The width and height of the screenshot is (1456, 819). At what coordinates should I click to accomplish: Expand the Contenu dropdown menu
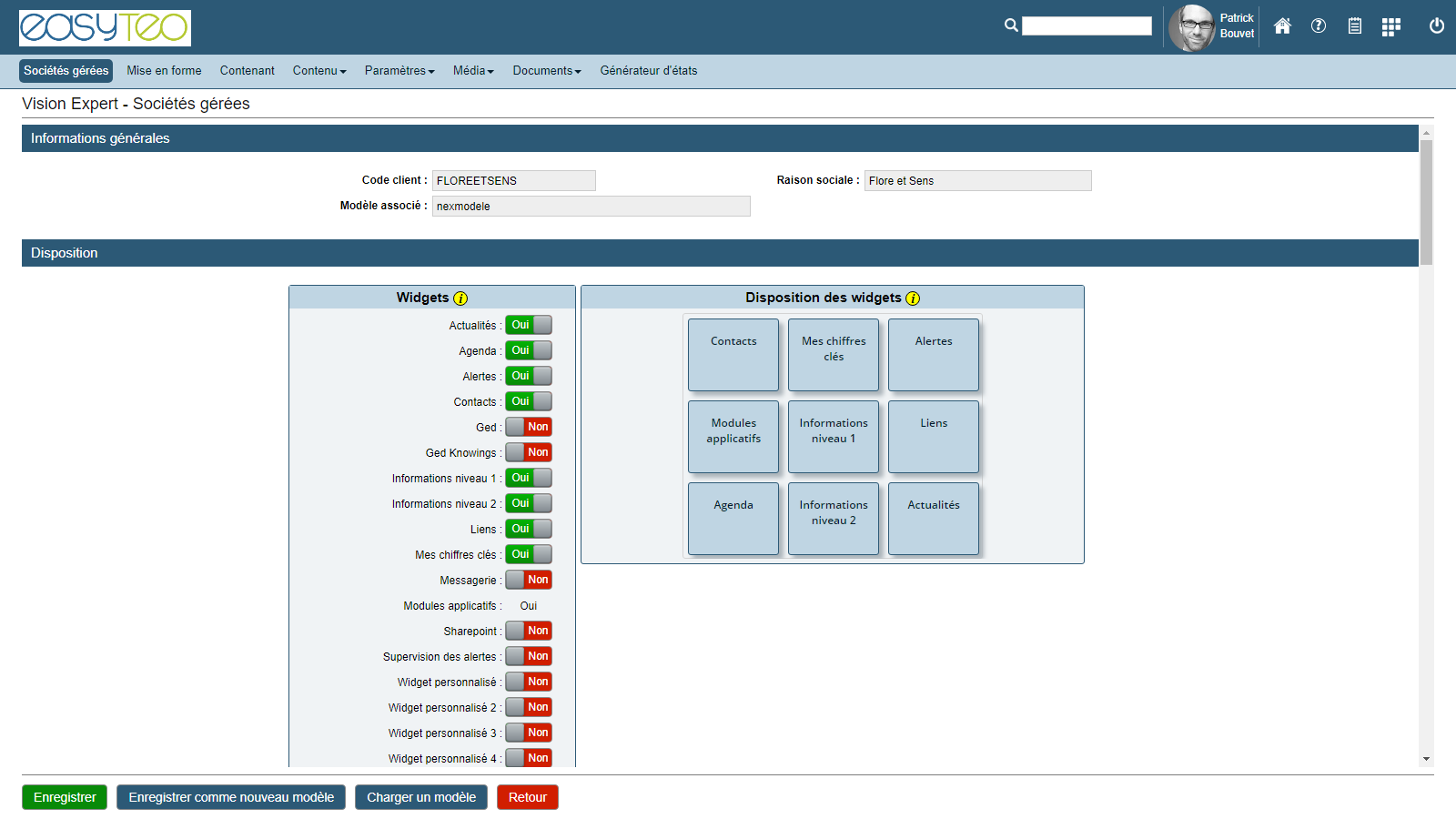coord(319,71)
